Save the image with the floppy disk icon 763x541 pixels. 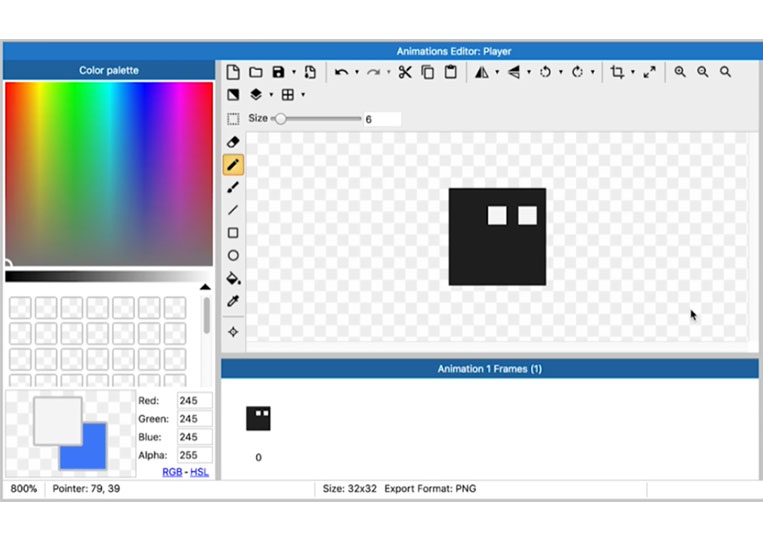point(278,72)
